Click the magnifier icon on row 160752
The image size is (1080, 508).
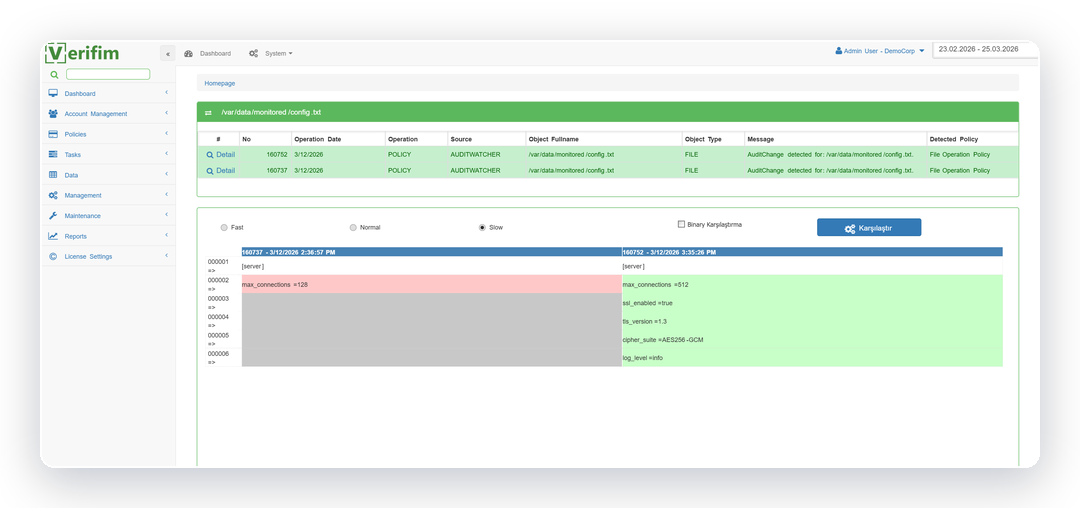click(x=210, y=155)
